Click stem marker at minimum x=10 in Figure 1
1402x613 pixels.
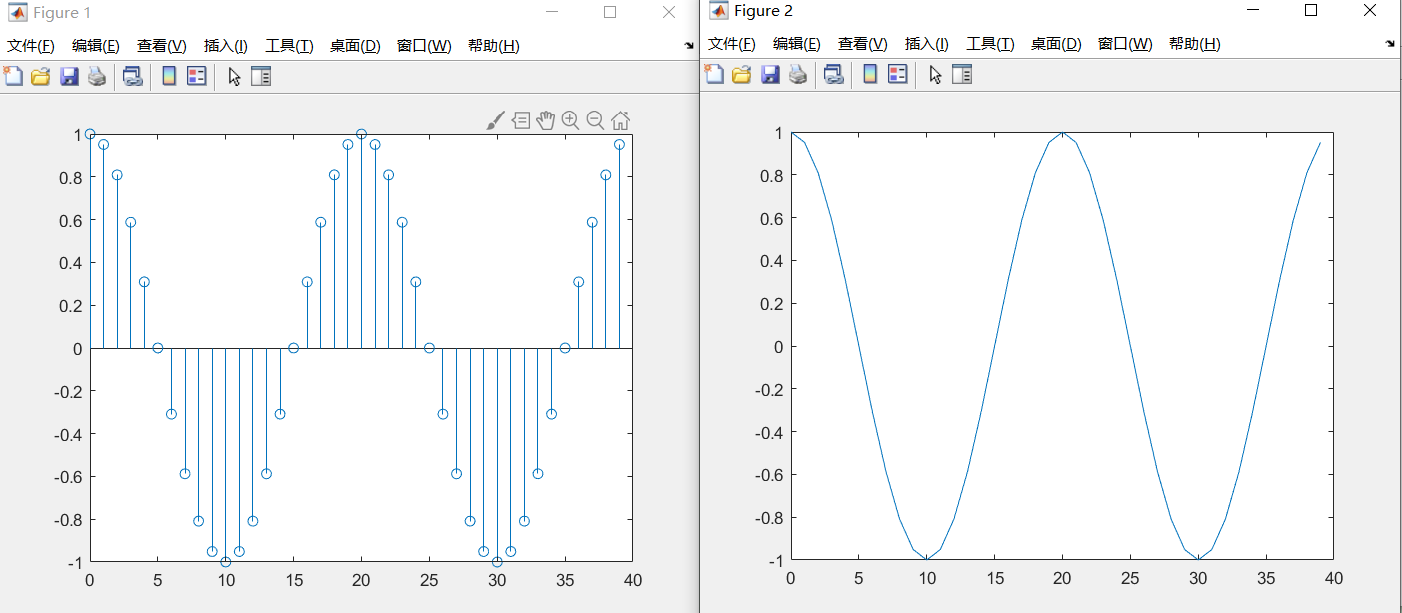point(226,562)
